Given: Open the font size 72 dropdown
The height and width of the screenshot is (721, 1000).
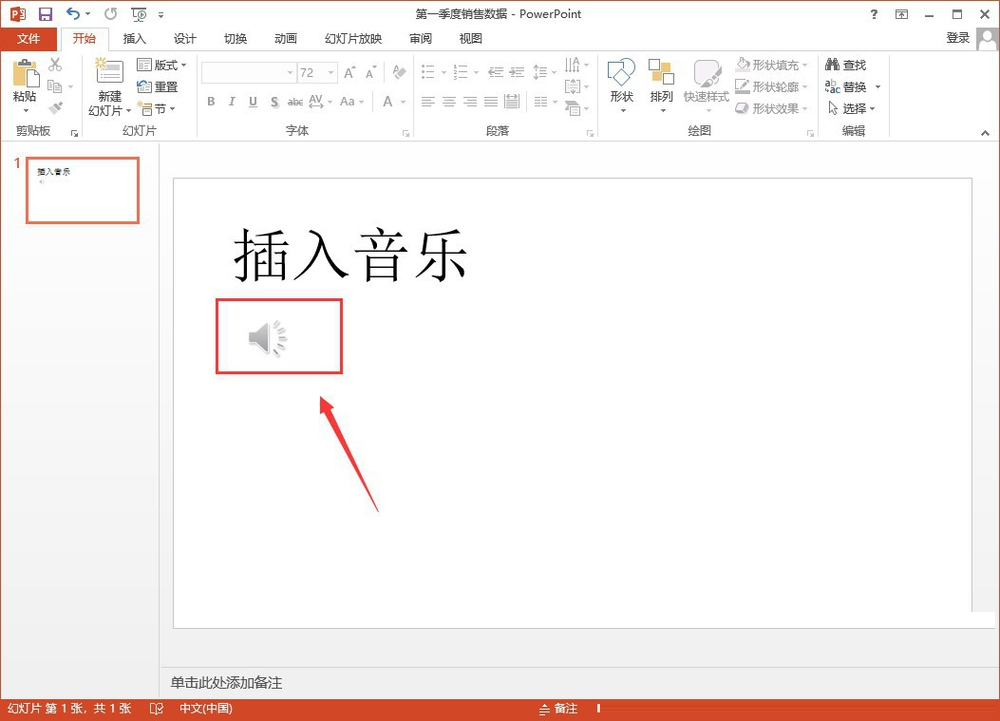Looking at the screenshot, I should click(x=331, y=73).
